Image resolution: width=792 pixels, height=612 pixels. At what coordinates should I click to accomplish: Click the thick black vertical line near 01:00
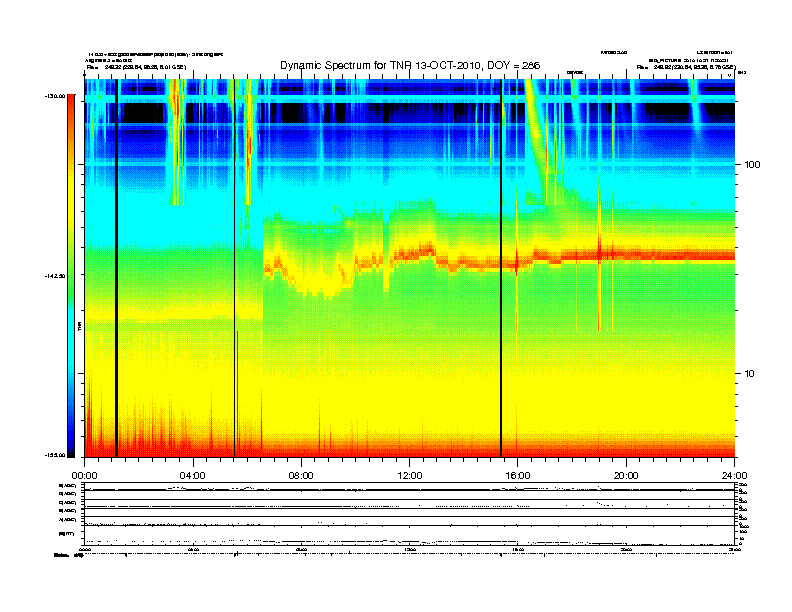tap(116, 268)
